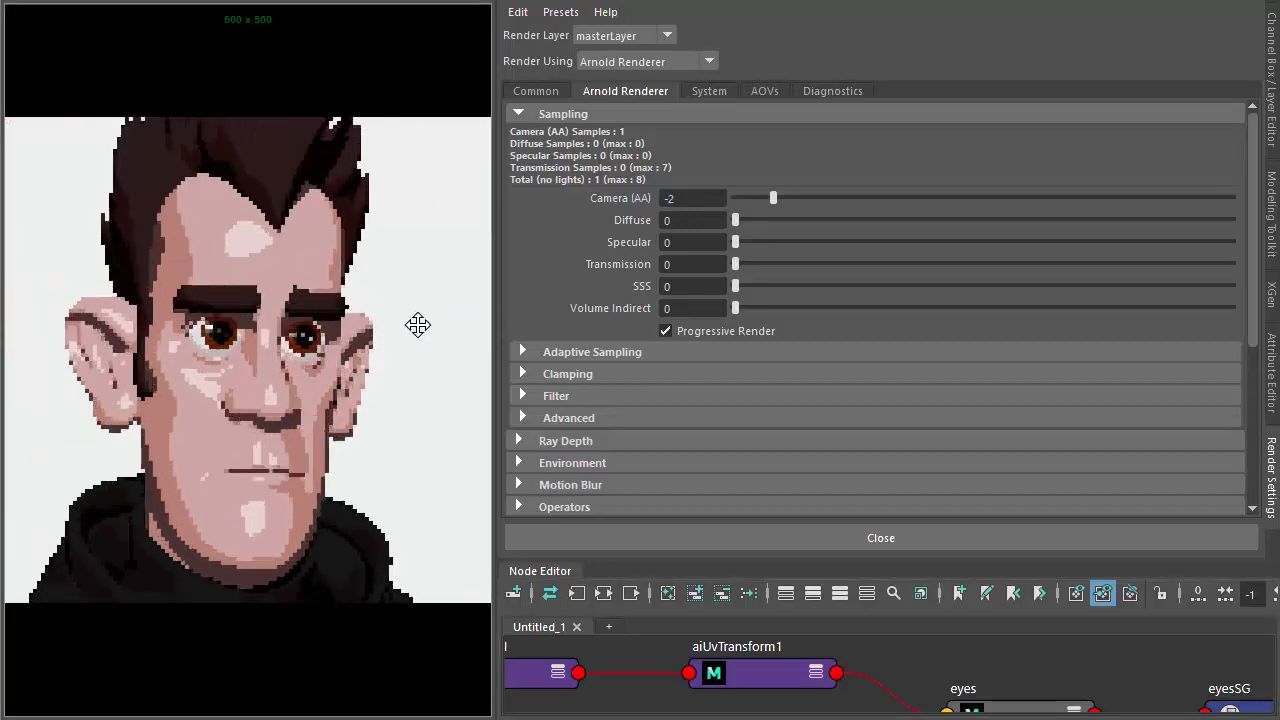Click the Transmission samples input field
1280x720 pixels.
click(x=692, y=264)
